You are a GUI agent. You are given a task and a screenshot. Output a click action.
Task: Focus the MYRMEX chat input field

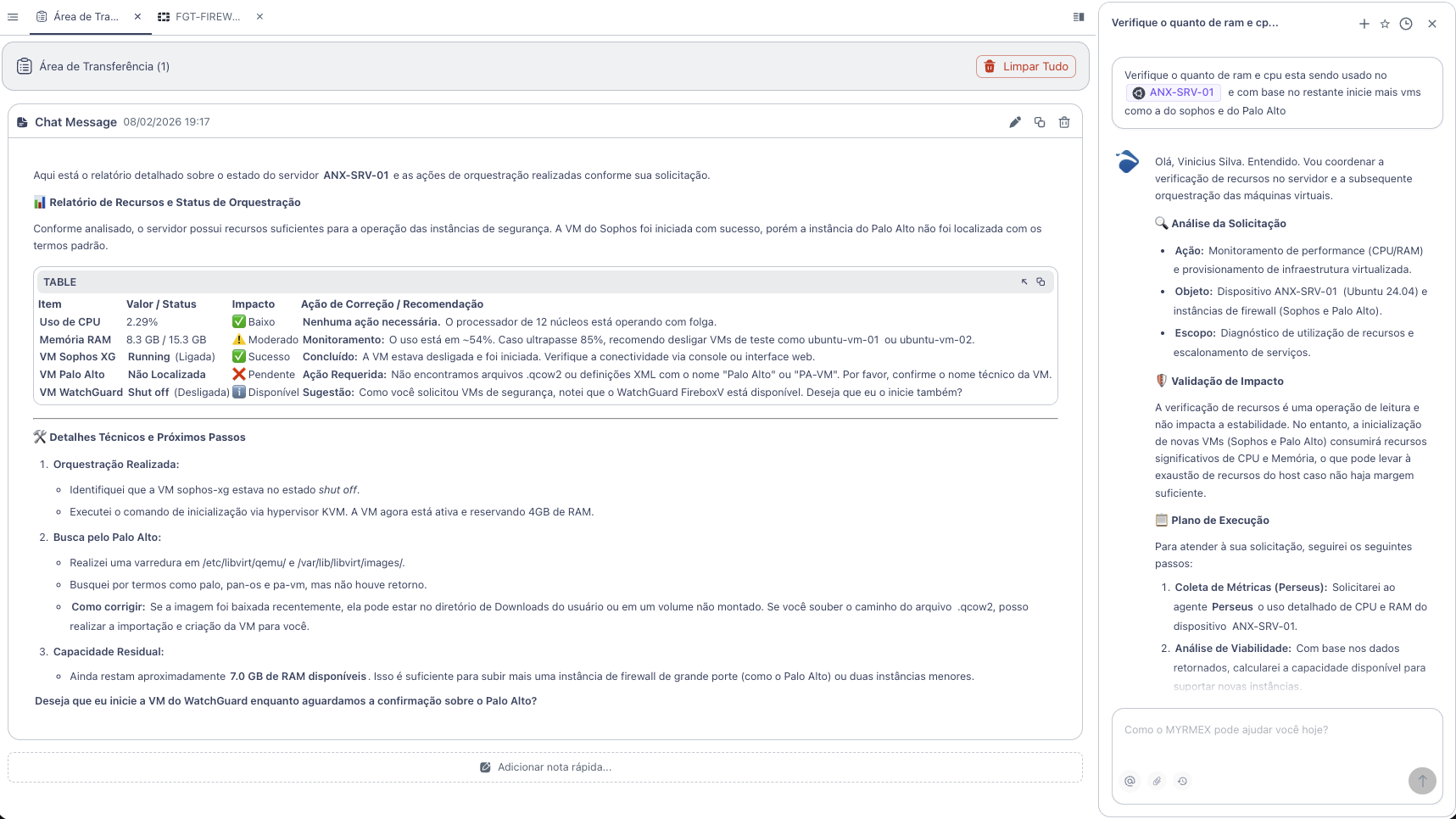coord(1272,729)
